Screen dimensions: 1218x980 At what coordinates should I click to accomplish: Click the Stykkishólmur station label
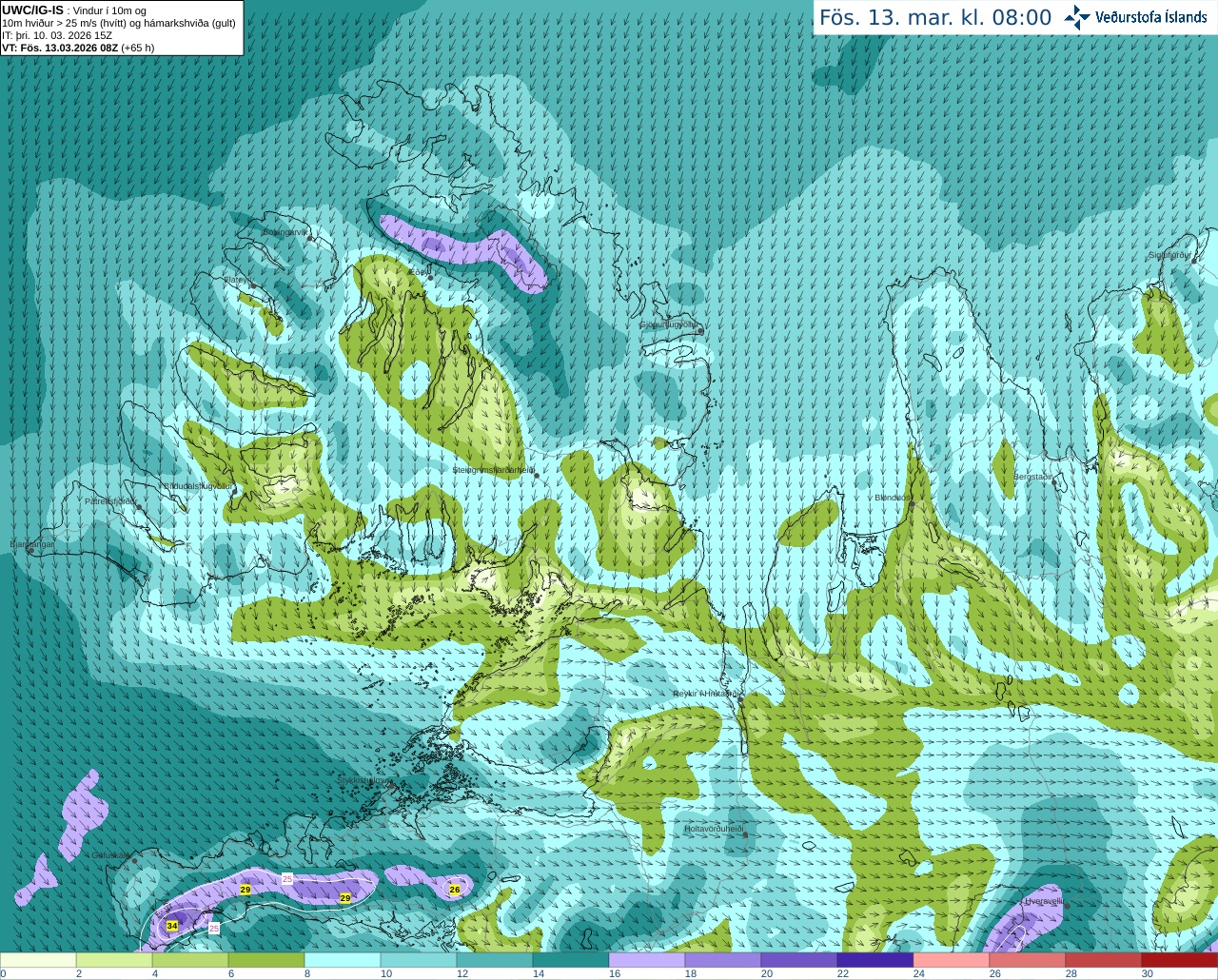[364, 780]
